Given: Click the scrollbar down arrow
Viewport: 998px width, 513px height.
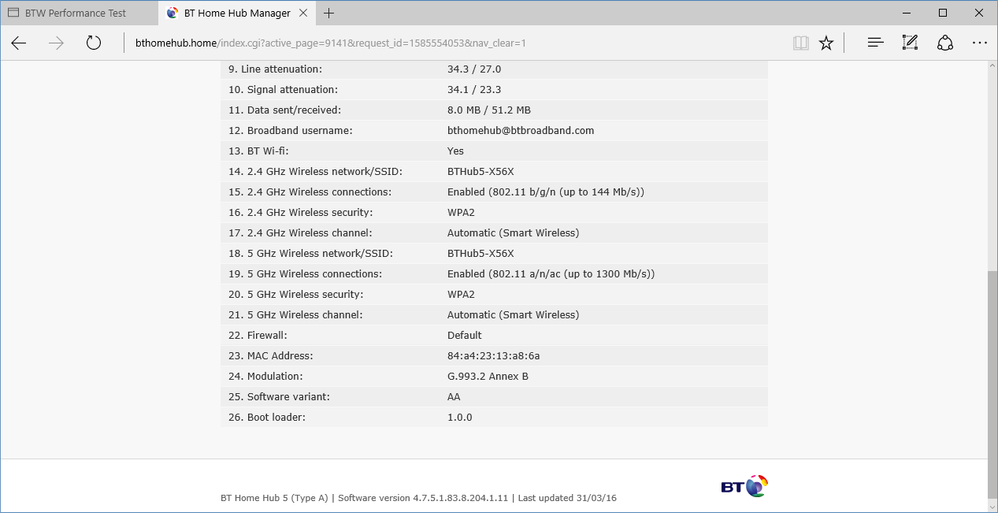Looking at the screenshot, I should (x=992, y=507).
